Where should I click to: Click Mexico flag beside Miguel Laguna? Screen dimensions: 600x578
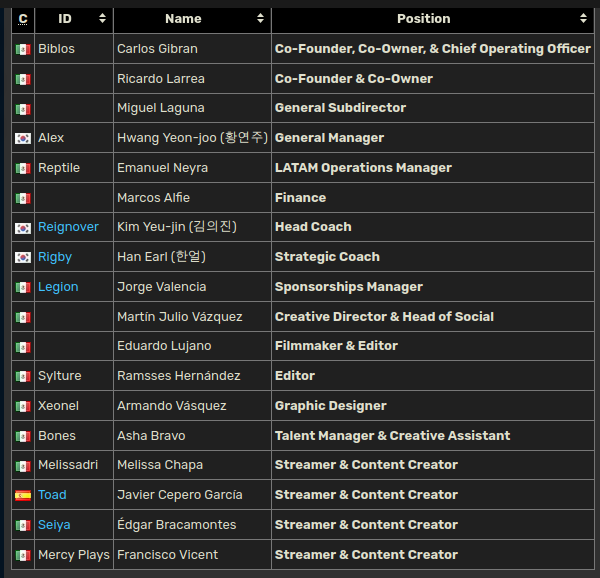point(23,109)
